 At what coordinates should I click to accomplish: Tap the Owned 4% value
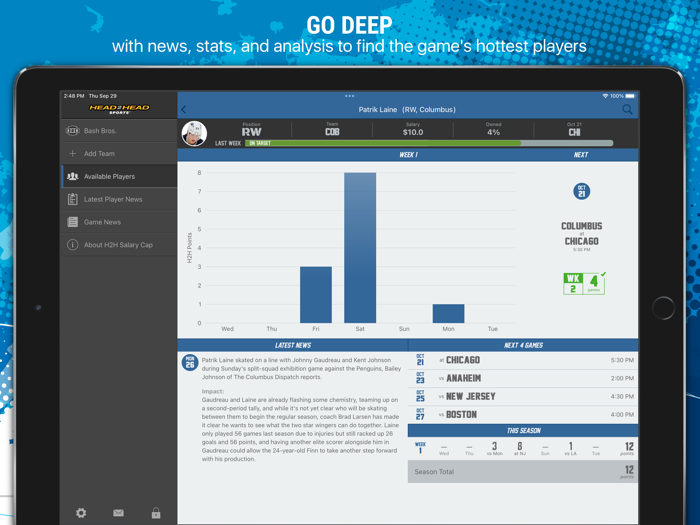pos(493,130)
